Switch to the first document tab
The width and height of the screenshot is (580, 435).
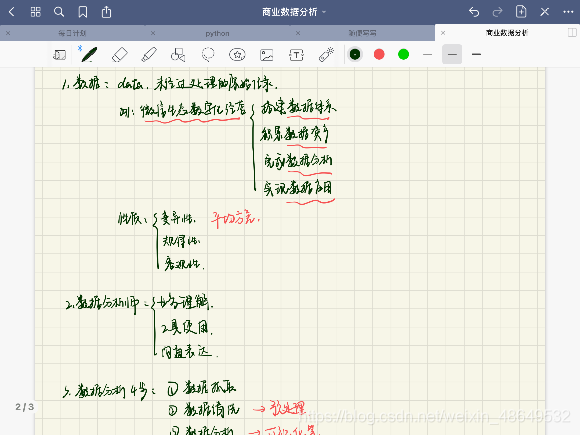[x=72, y=33]
